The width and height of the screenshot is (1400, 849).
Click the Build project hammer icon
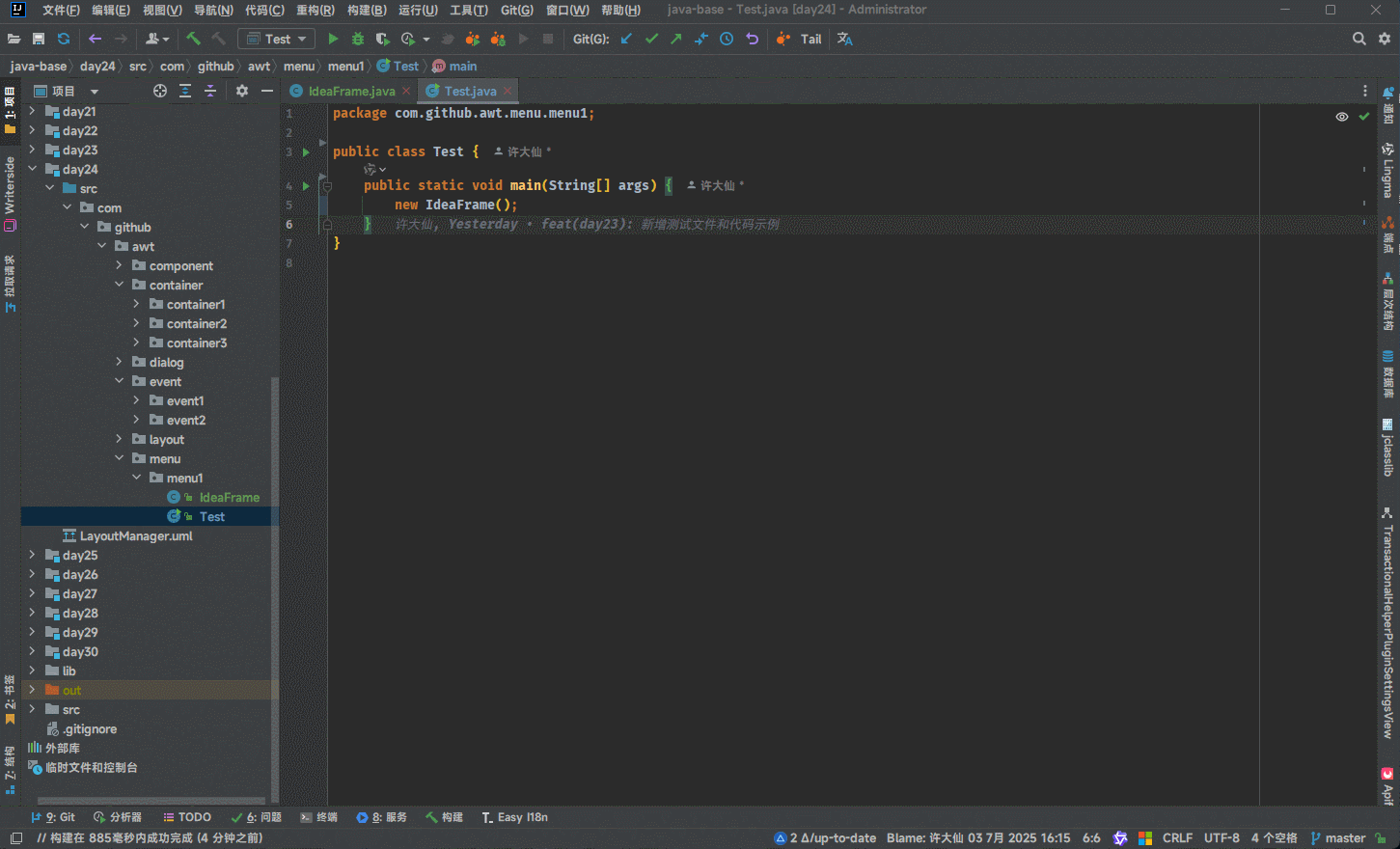pos(193,39)
